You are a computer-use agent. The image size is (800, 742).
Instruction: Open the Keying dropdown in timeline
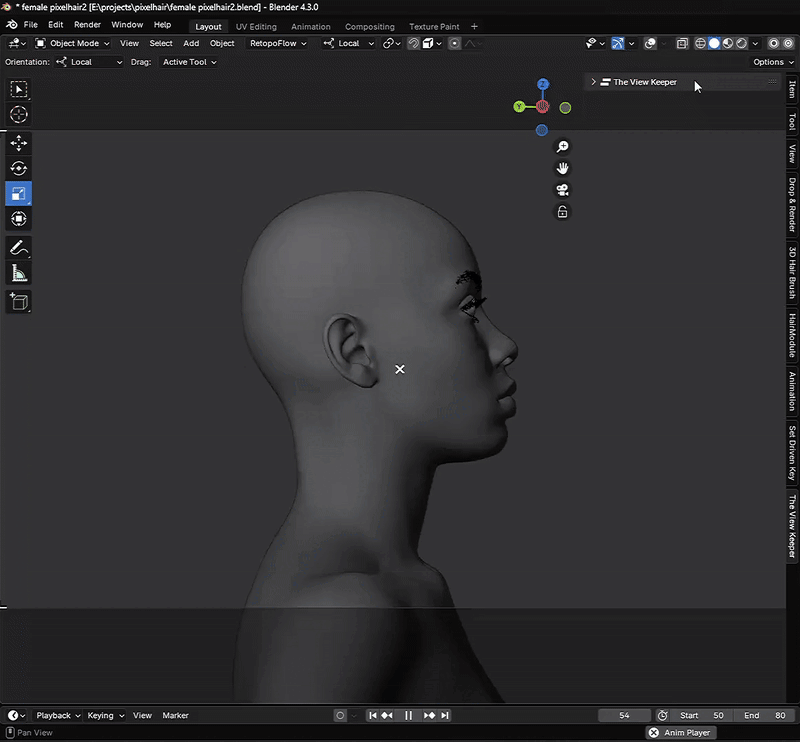(x=105, y=715)
